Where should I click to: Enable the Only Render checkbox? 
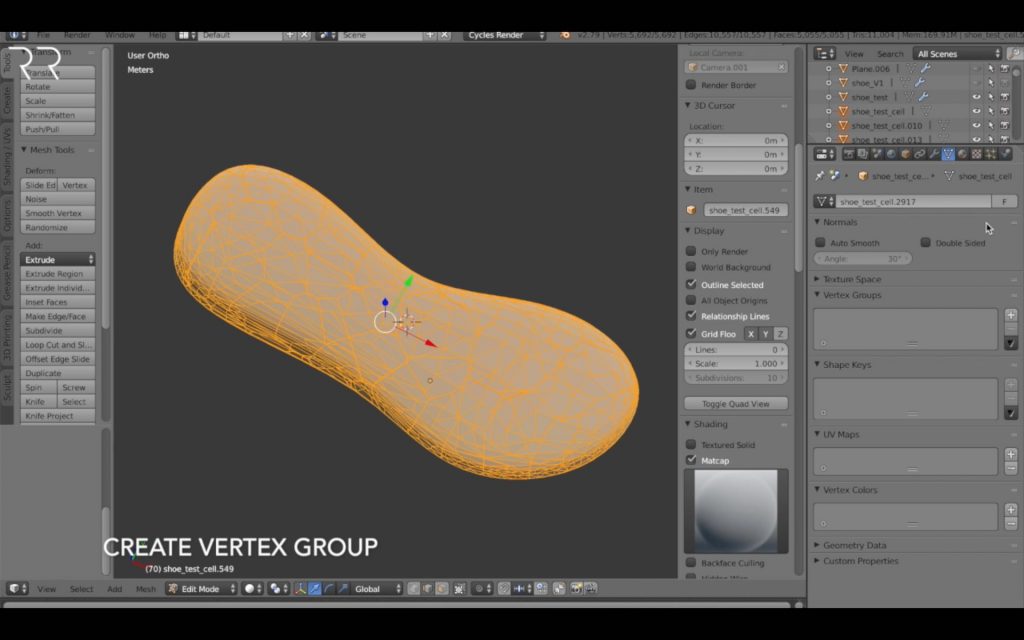click(x=691, y=251)
